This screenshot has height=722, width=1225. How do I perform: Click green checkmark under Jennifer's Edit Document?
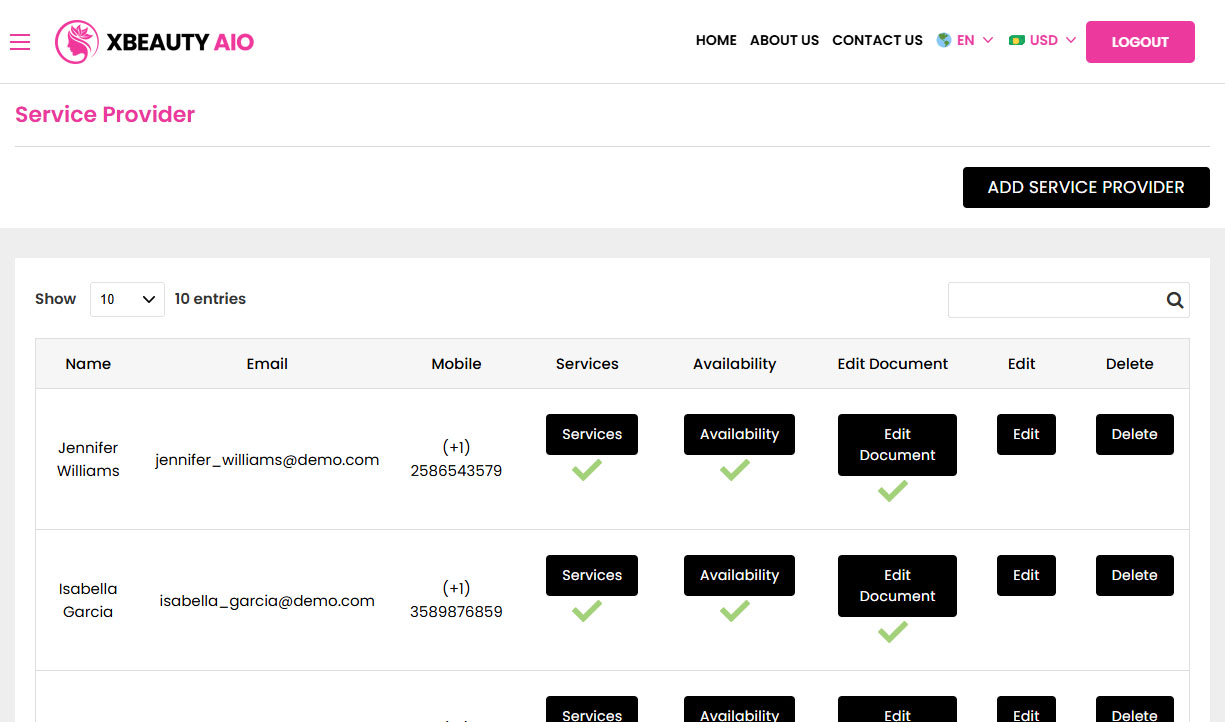pyautogui.click(x=893, y=491)
